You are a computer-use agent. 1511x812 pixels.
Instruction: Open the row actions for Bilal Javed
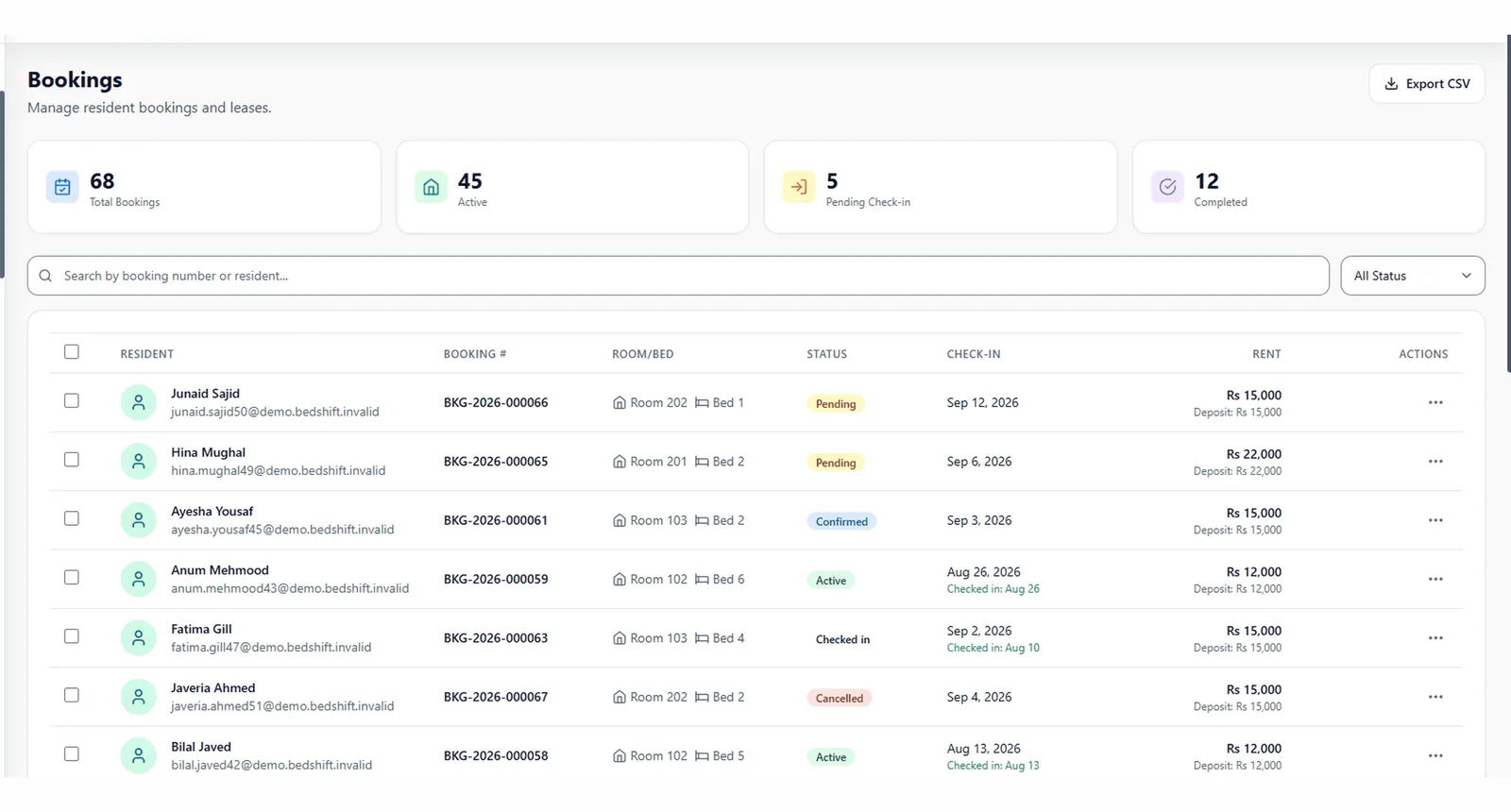point(1435,755)
